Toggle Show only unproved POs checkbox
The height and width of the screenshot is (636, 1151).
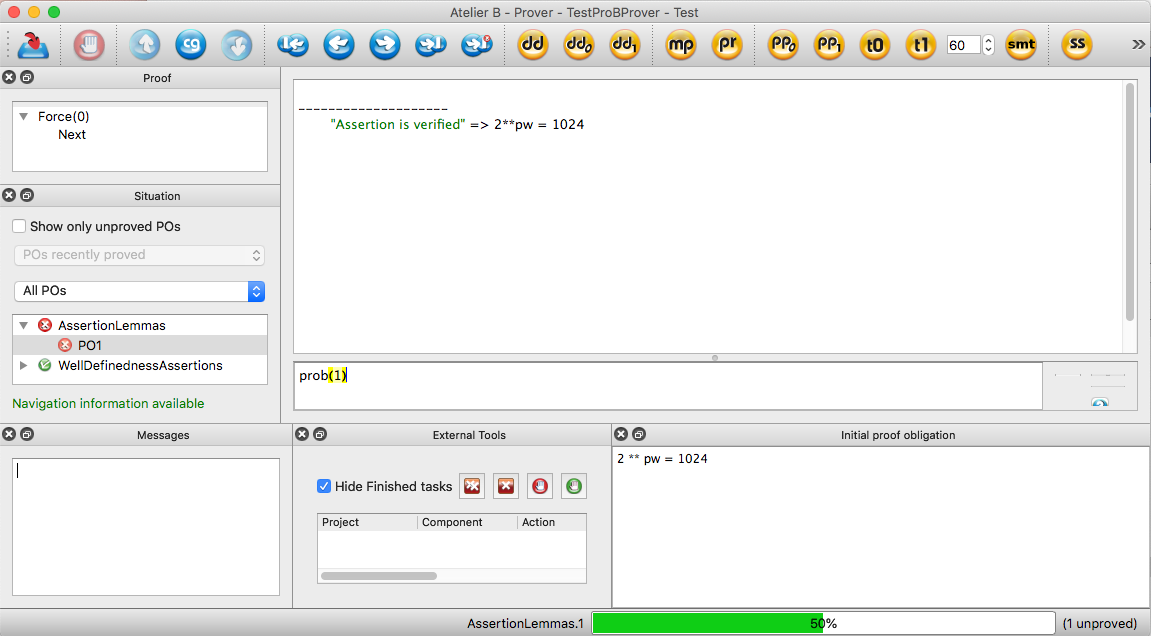click(19, 227)
